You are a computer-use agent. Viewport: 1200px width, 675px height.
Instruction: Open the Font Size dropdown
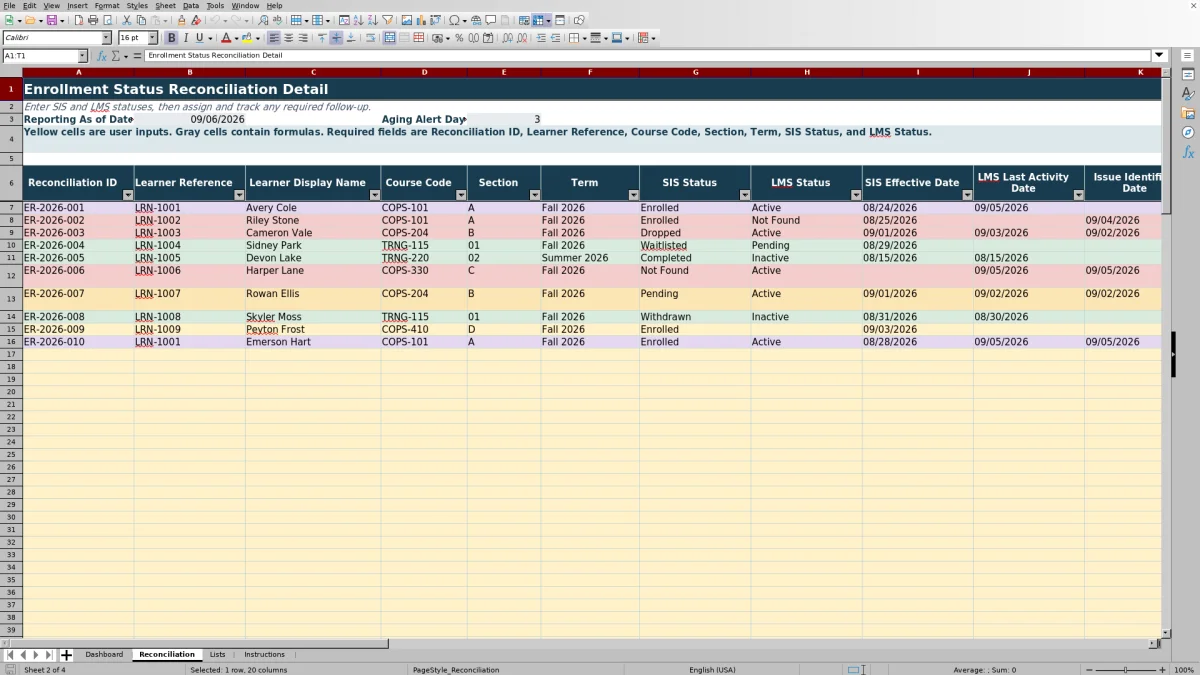click(152, 38)
